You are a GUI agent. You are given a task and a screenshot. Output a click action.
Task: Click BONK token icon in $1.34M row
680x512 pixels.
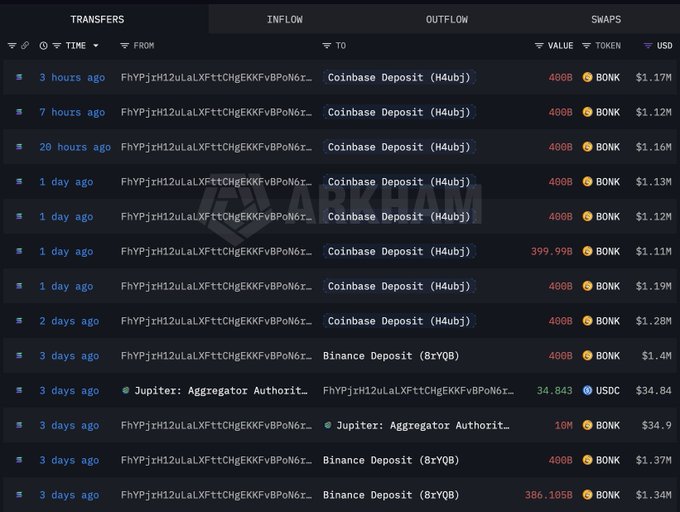(x=587, y=495)
